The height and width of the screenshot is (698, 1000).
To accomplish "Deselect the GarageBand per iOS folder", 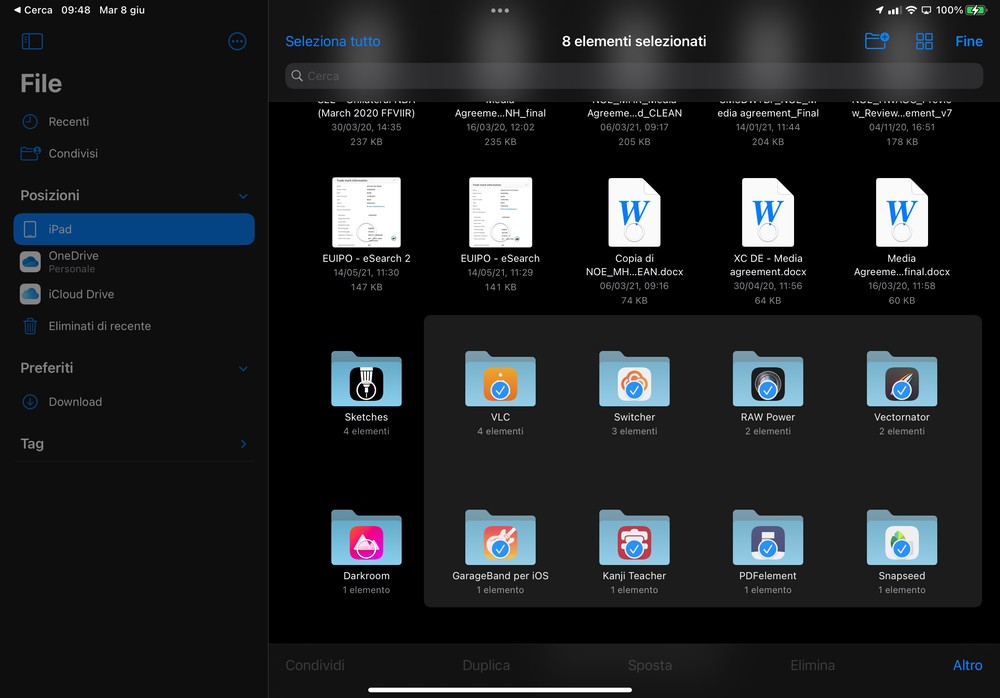I will pos(500,548).
